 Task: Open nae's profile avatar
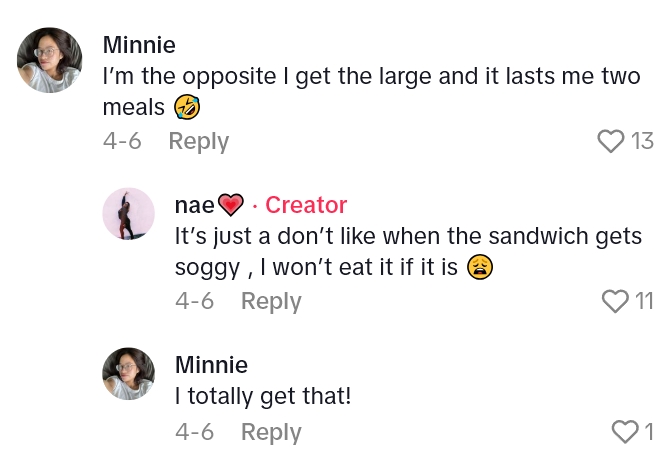click(128, 213)
